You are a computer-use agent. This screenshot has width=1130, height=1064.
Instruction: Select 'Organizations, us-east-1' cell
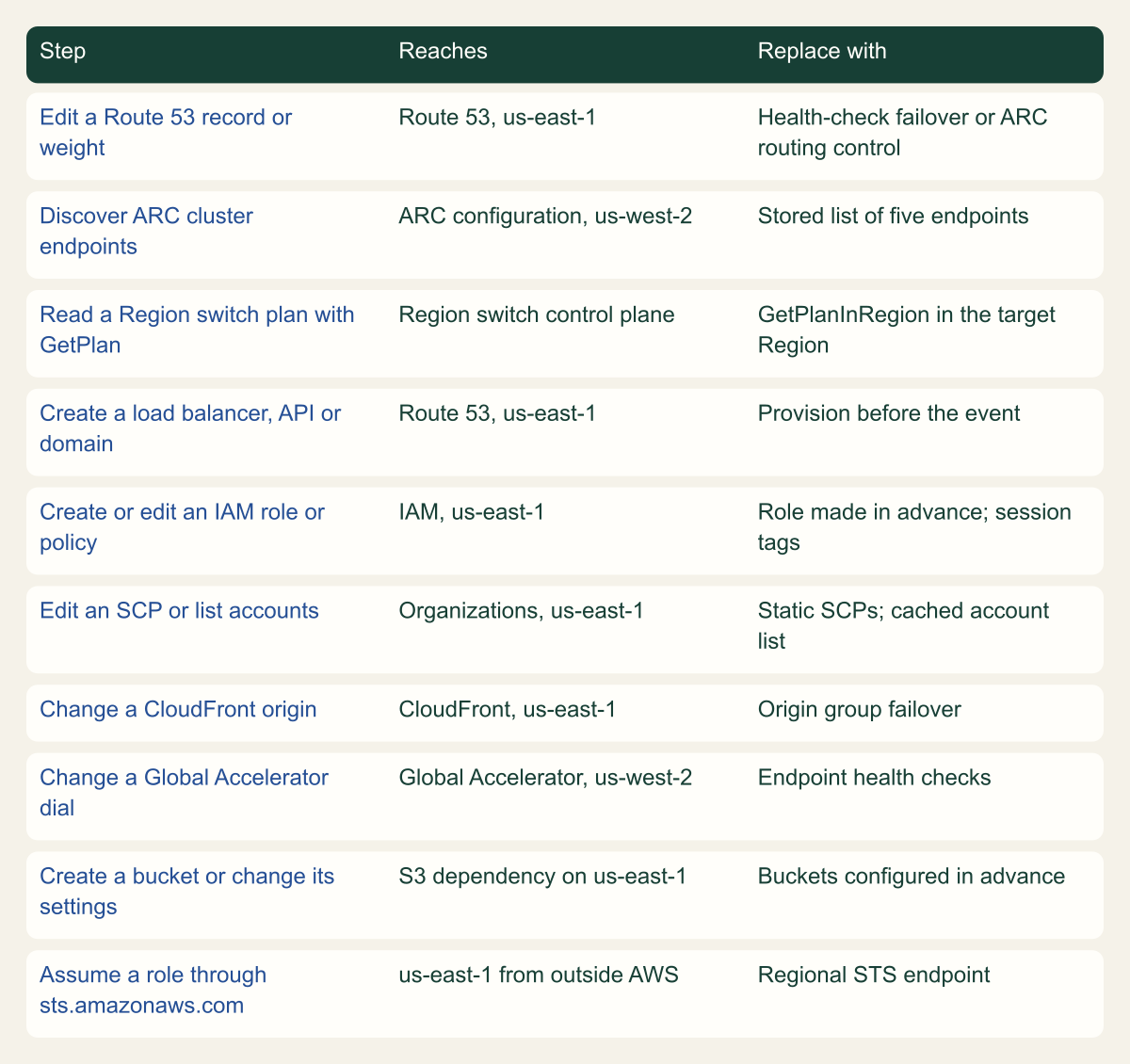[522, 610]
